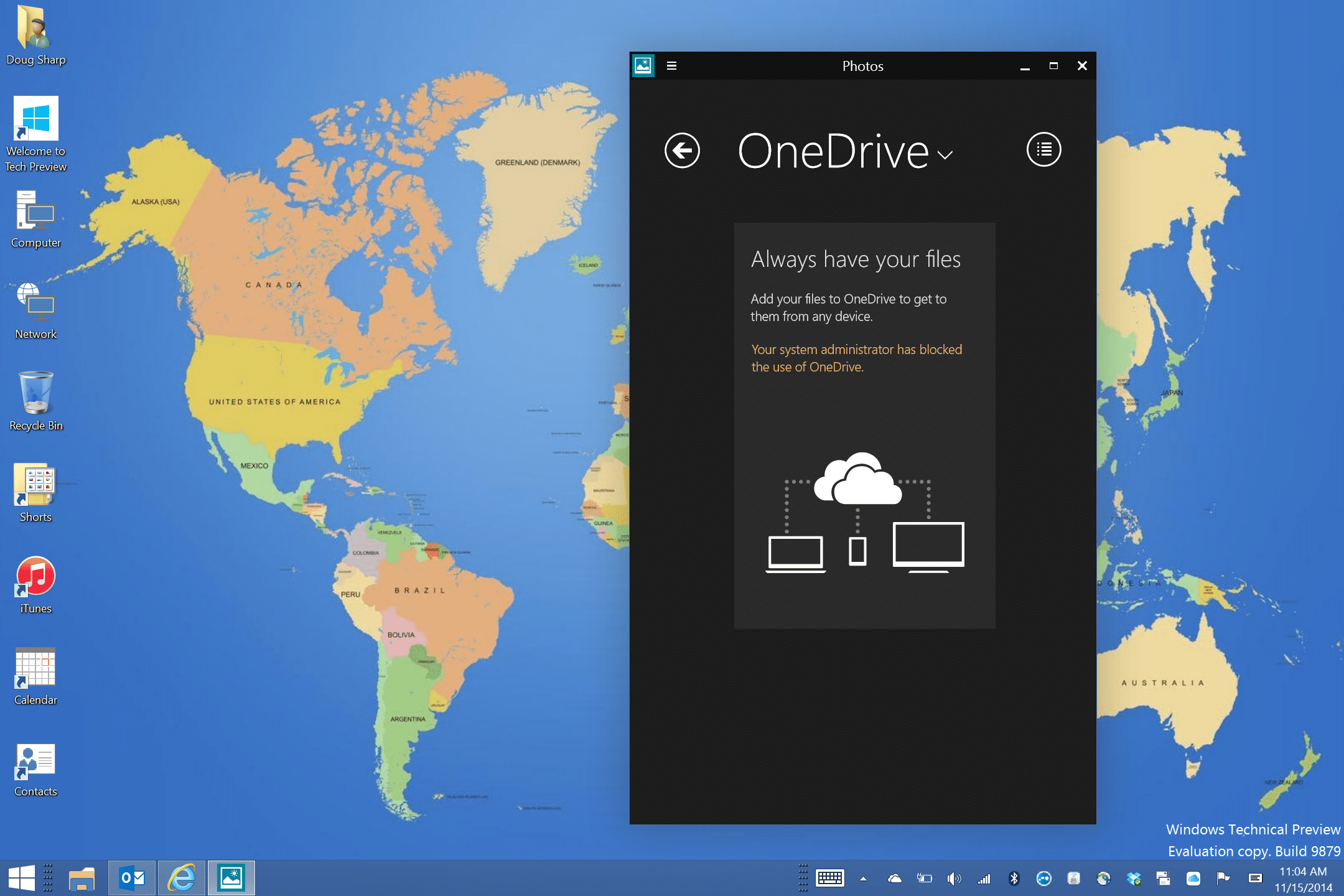Click the Dropbox tray icon
The height and width of the screenshot is (896, 1344).
pyautogui.click(x=1134, y=879)
